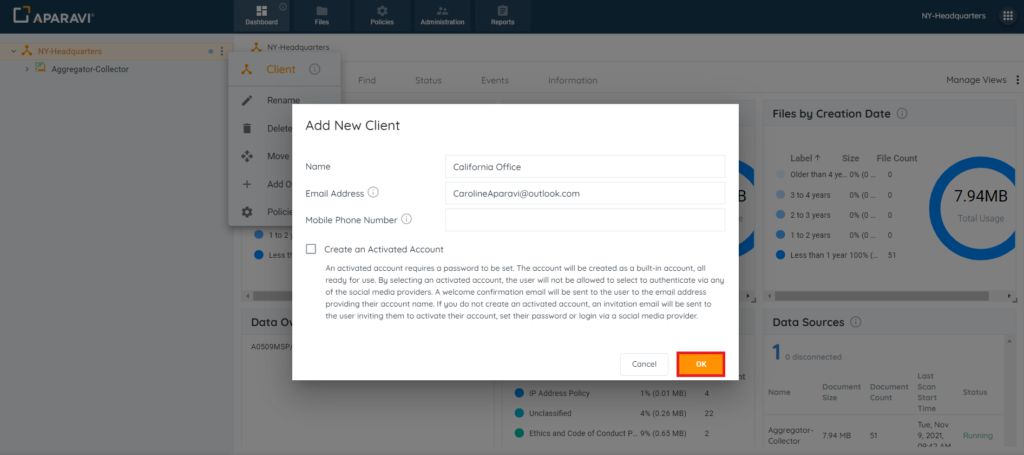Screen dimensions: 1024x455
Task: Click the Mobile Phone Number field
Action: coord(584,219)
